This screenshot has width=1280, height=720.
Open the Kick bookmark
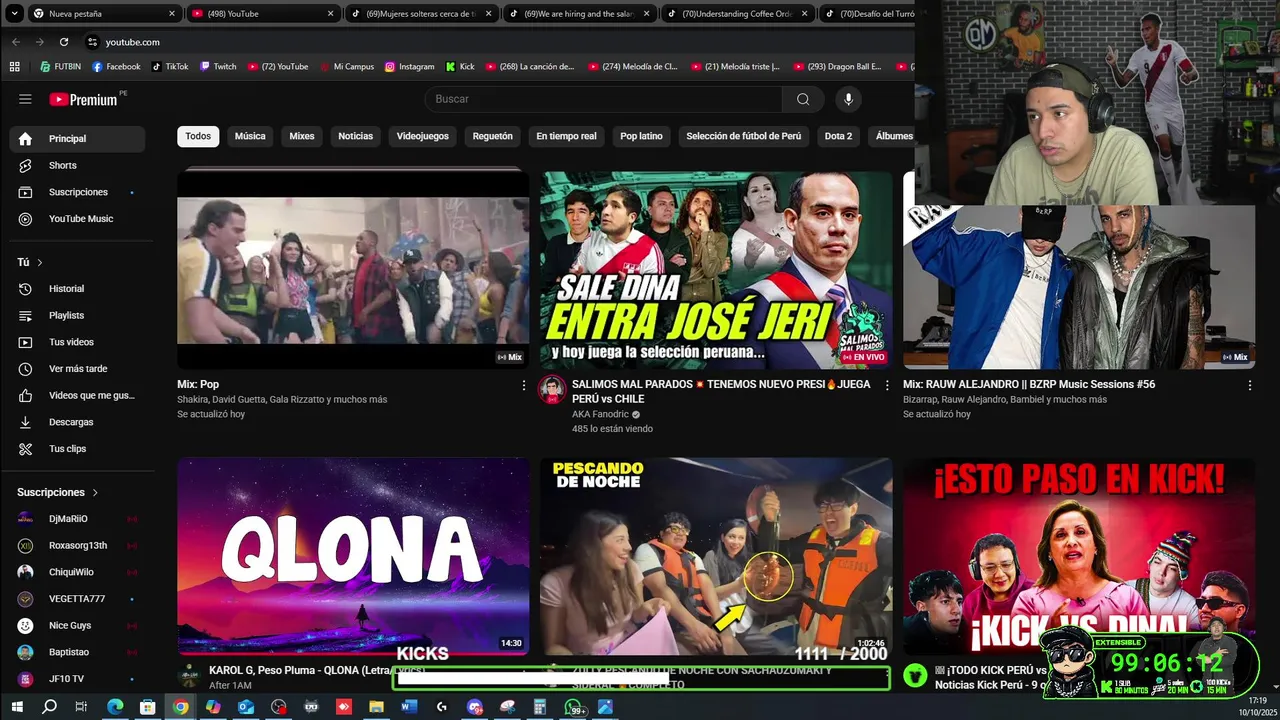coord(461,67)
